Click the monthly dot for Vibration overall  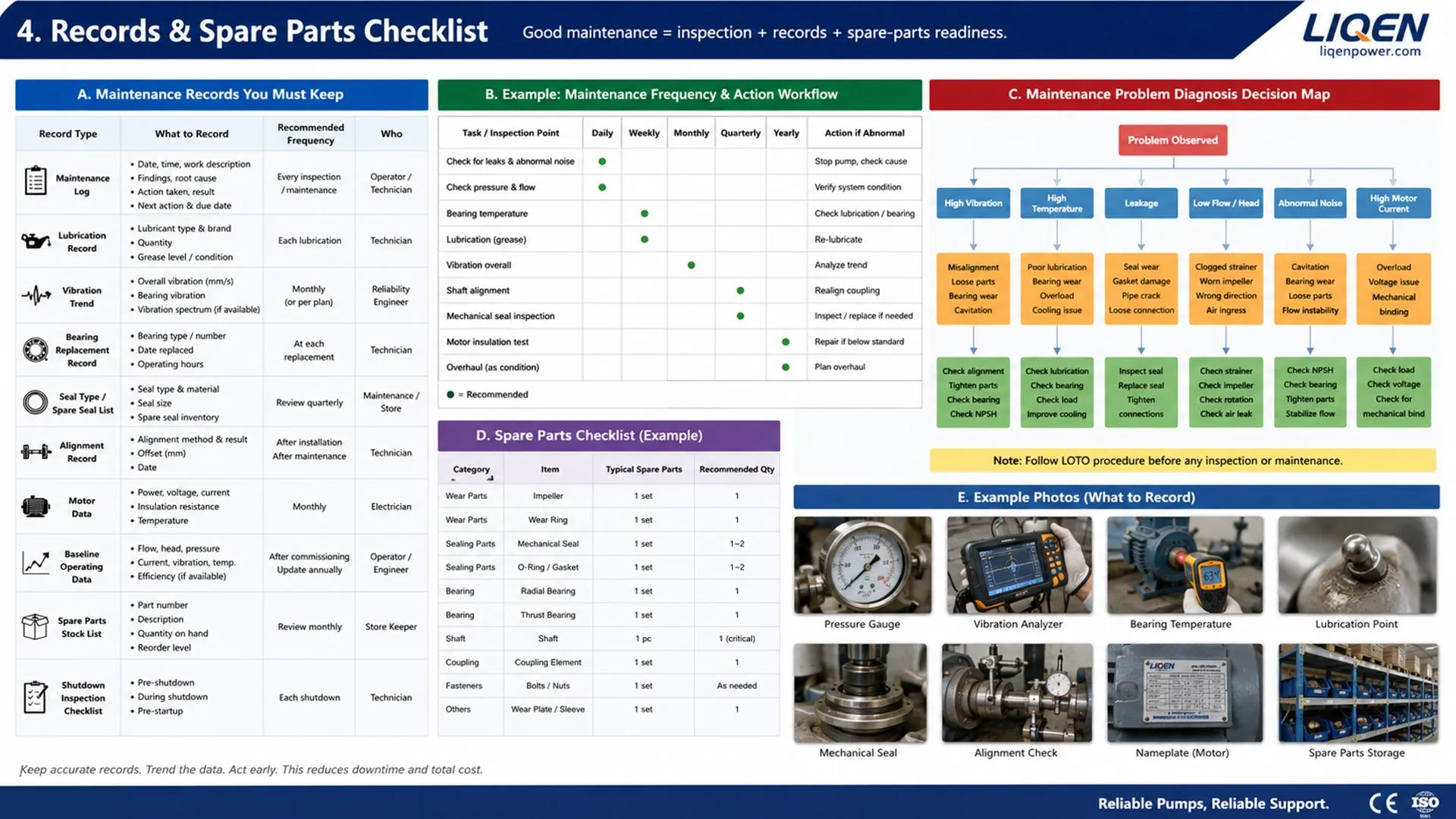click(x=691, y=265)
